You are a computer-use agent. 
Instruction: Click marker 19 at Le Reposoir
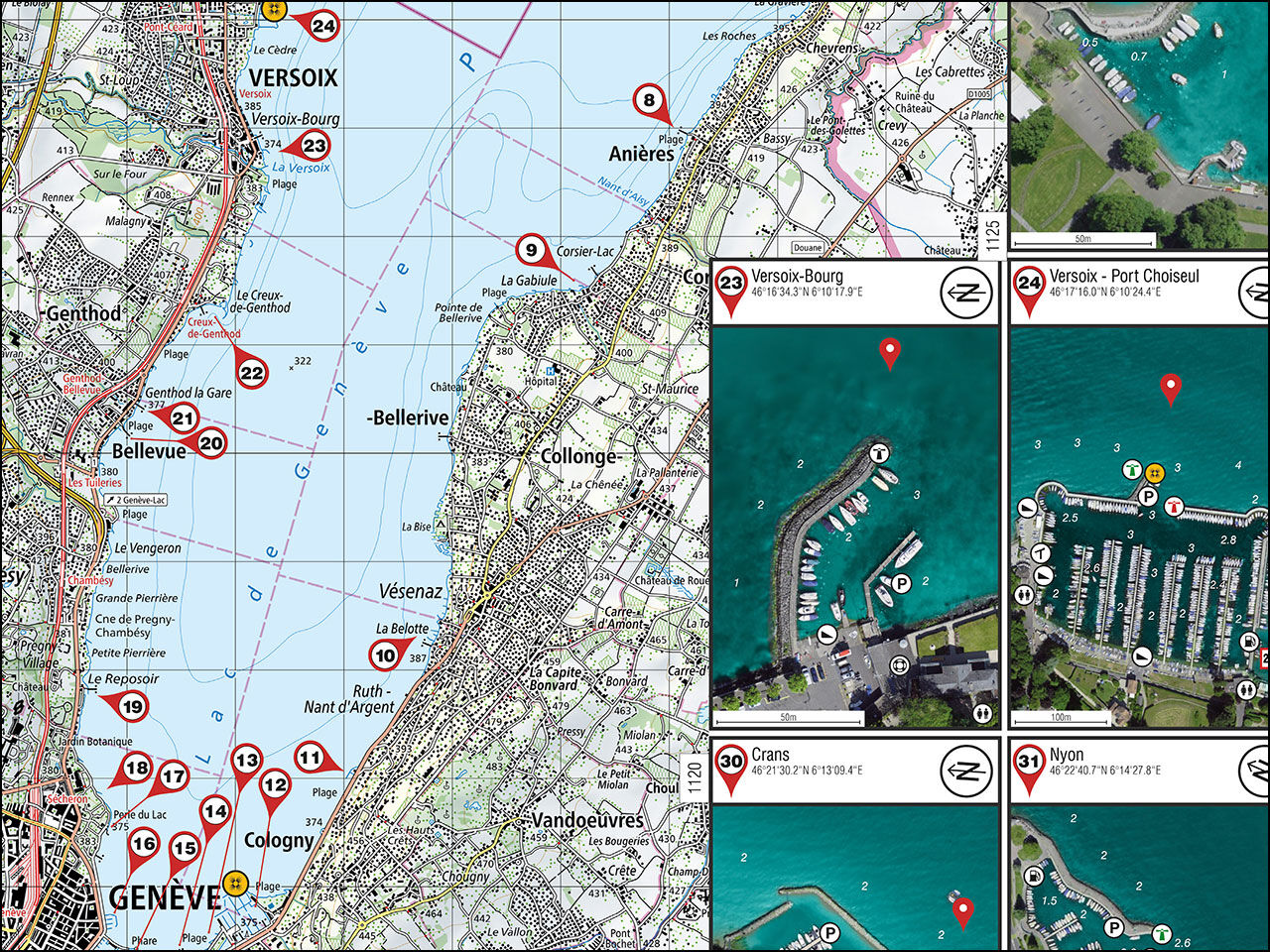(x=132, y=707)
